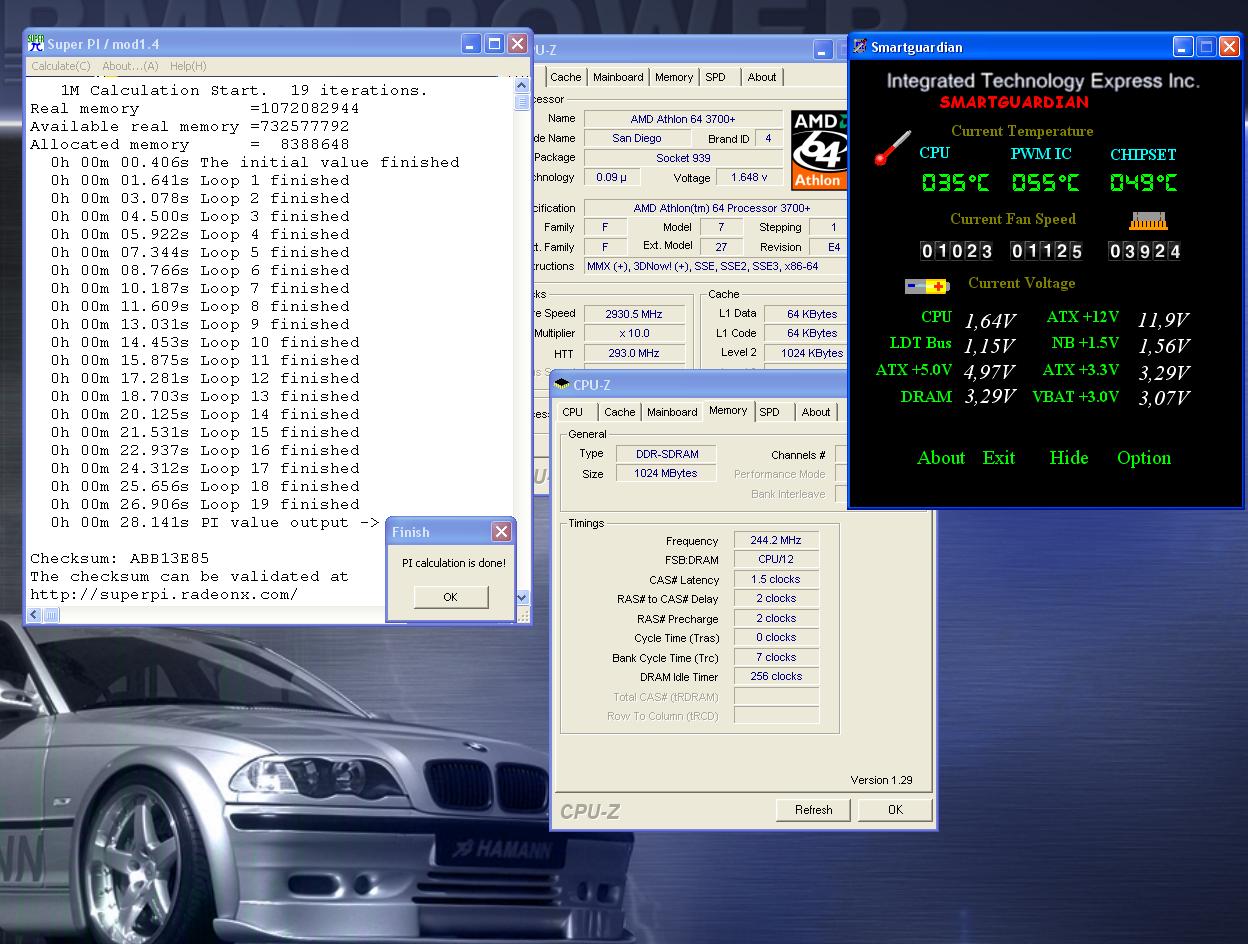Viewport: 1248px width, 944px height.
Task: Click Exit in Smartguardian
Action: (x=999, y=458)
